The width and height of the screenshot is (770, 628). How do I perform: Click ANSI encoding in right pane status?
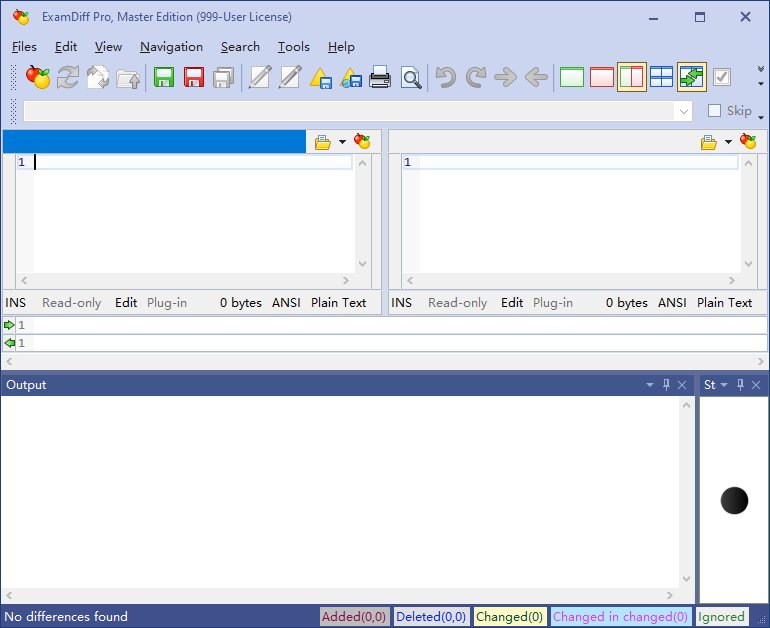point(672,302)
